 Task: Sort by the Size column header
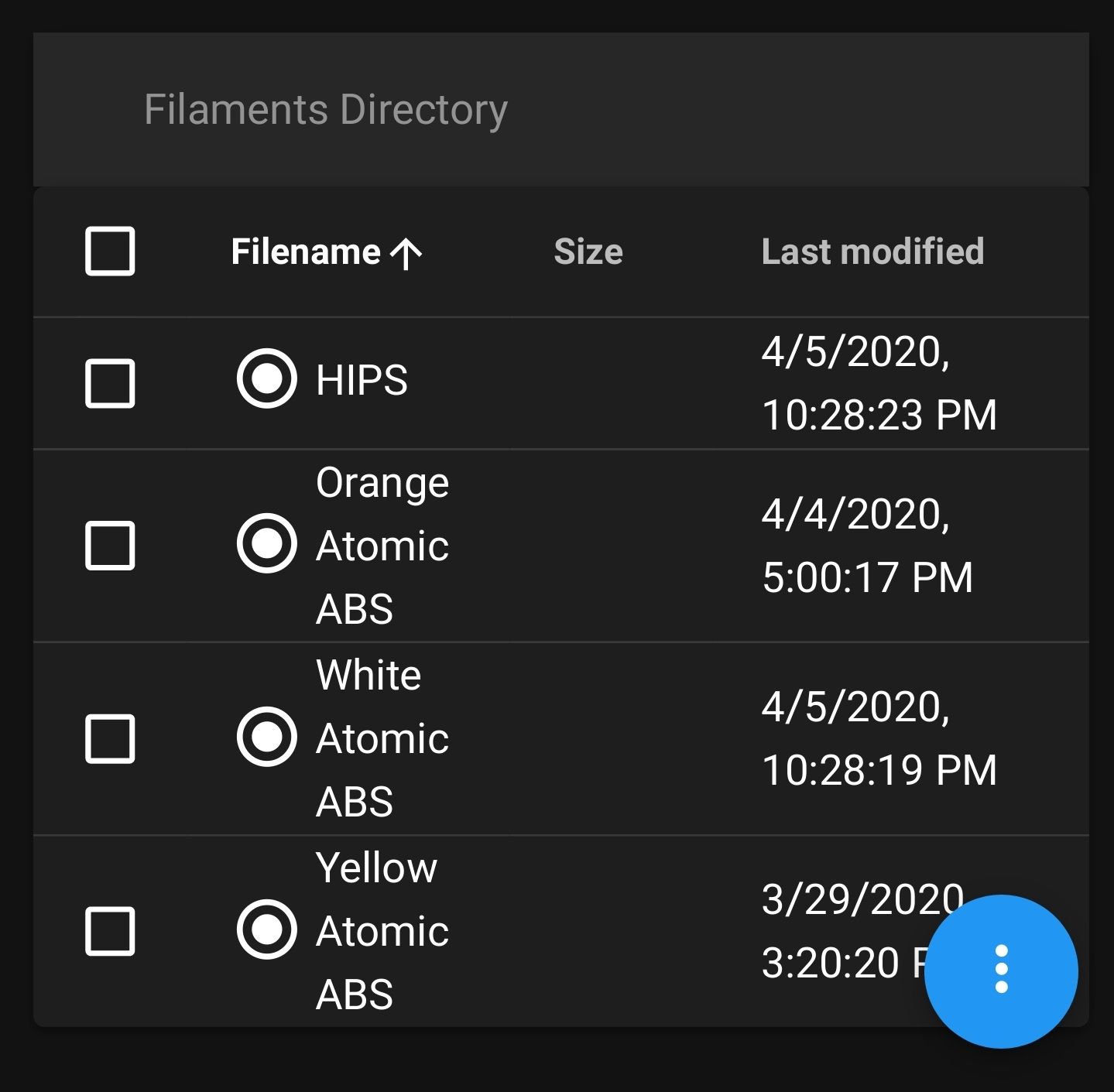tap(588, 252)
